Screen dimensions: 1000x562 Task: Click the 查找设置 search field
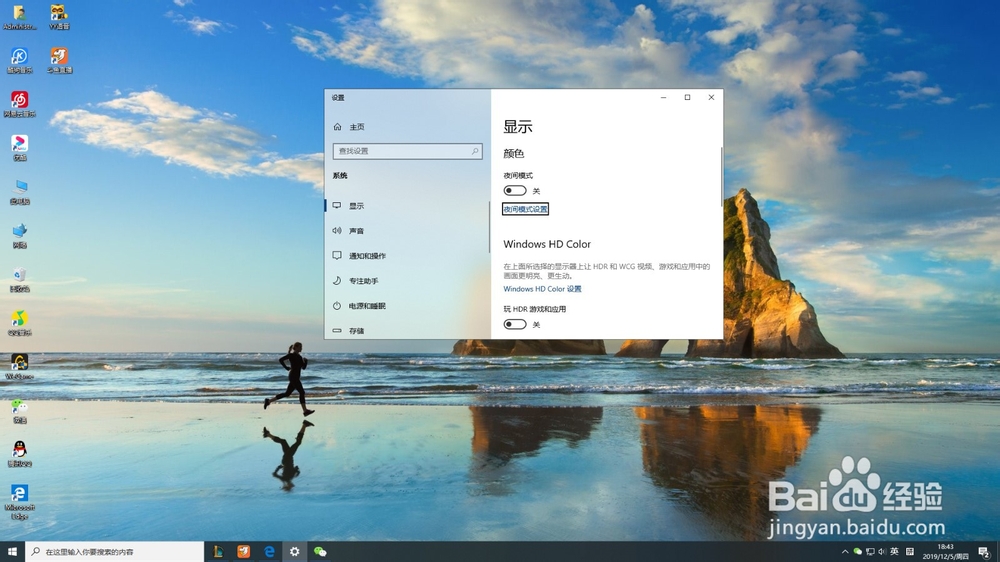click(408, 151)
